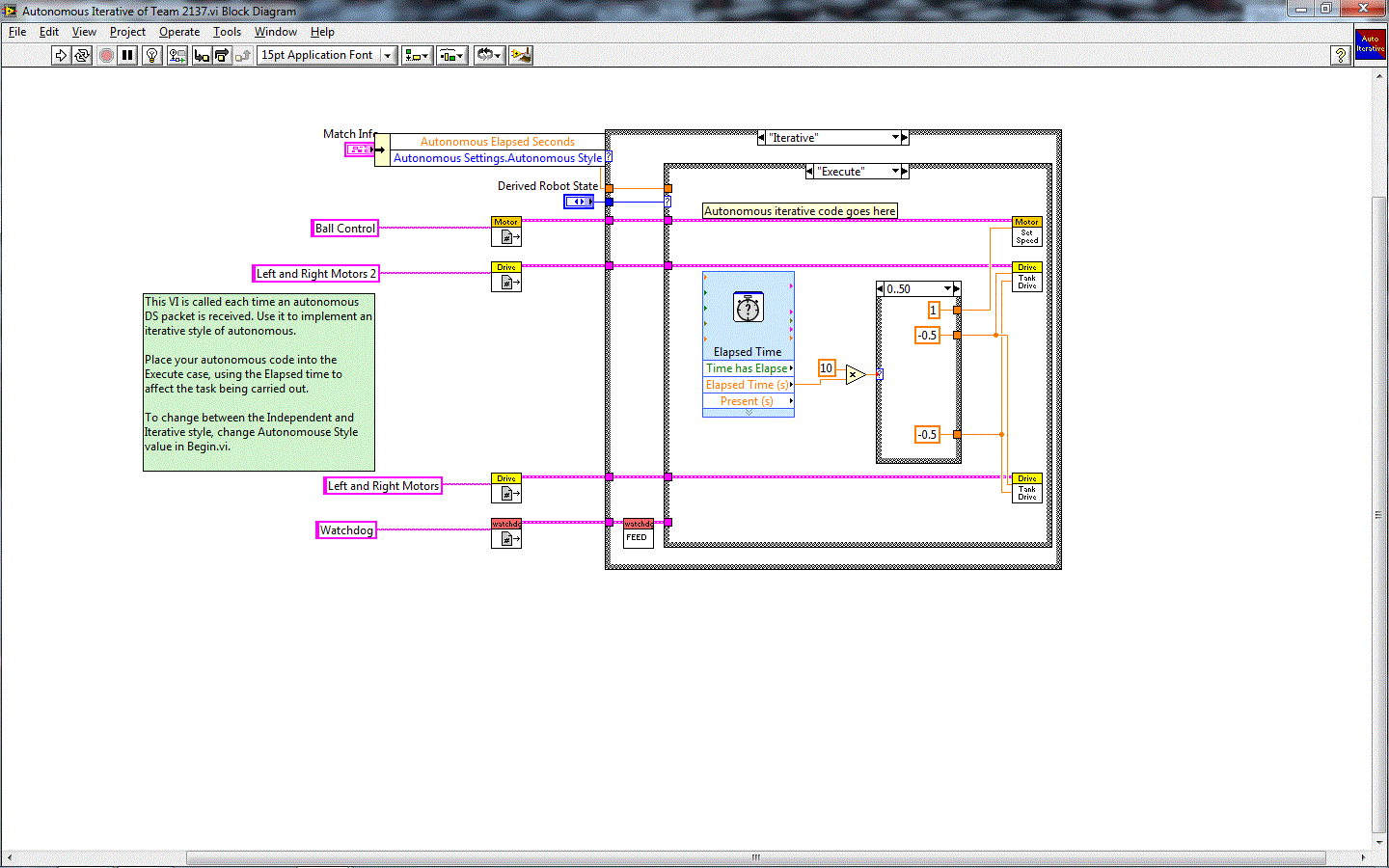Screen dimensions: 1389x868
Task: Click the numeric constant 10
Action: tap(826, 368)
